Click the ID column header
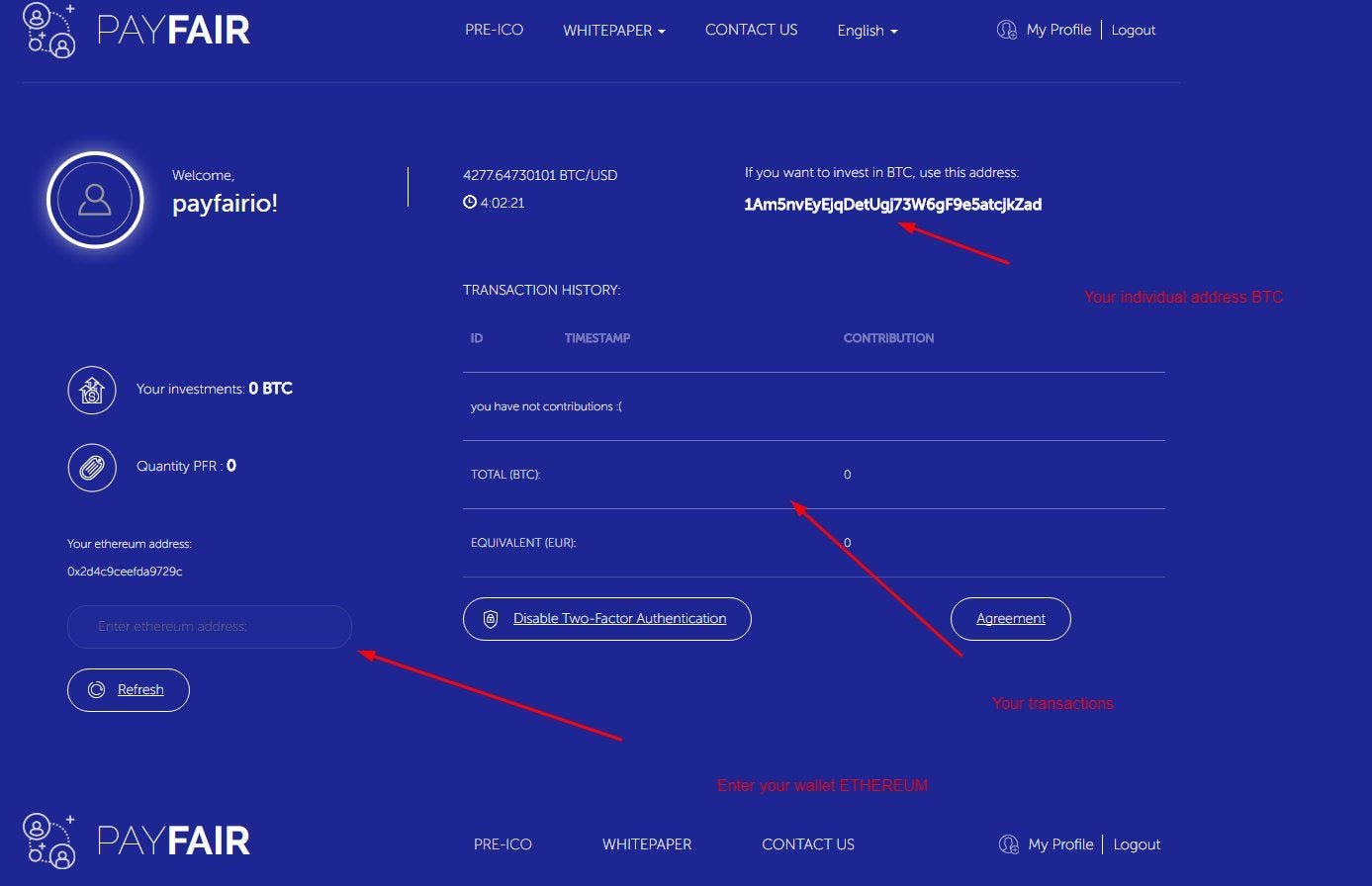The image size is (1372, 886). coord(477,338)
